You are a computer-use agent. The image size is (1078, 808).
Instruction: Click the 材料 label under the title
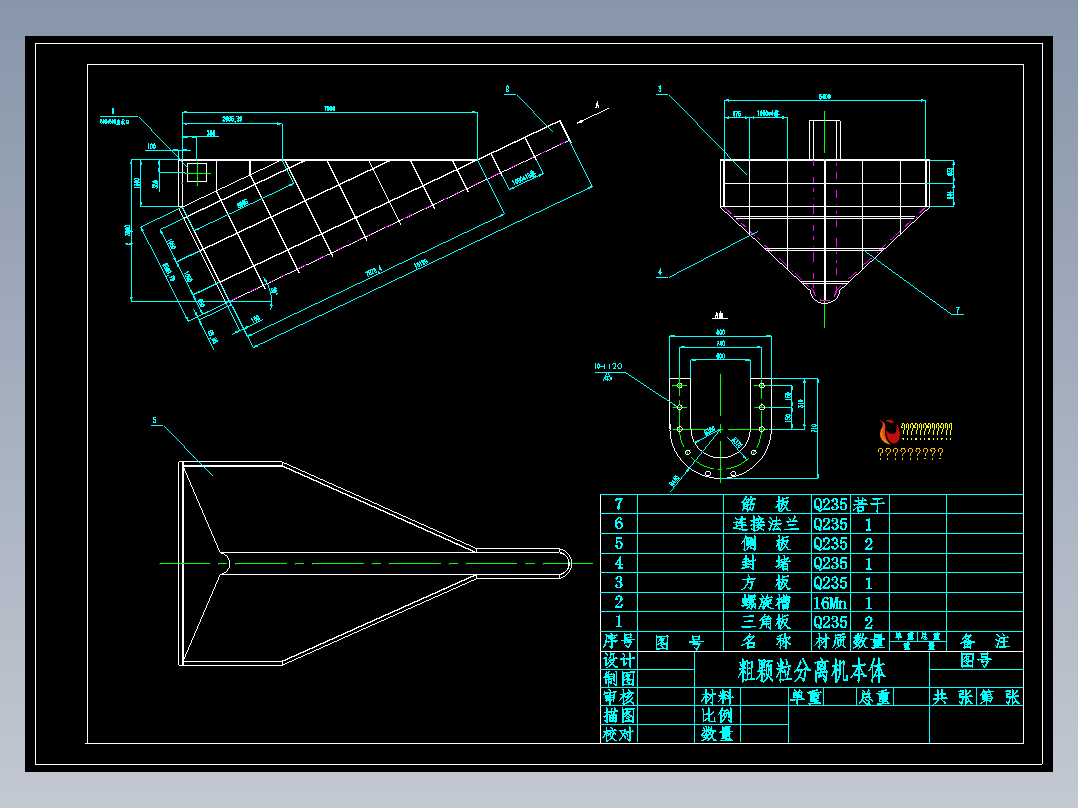(717, 697)
